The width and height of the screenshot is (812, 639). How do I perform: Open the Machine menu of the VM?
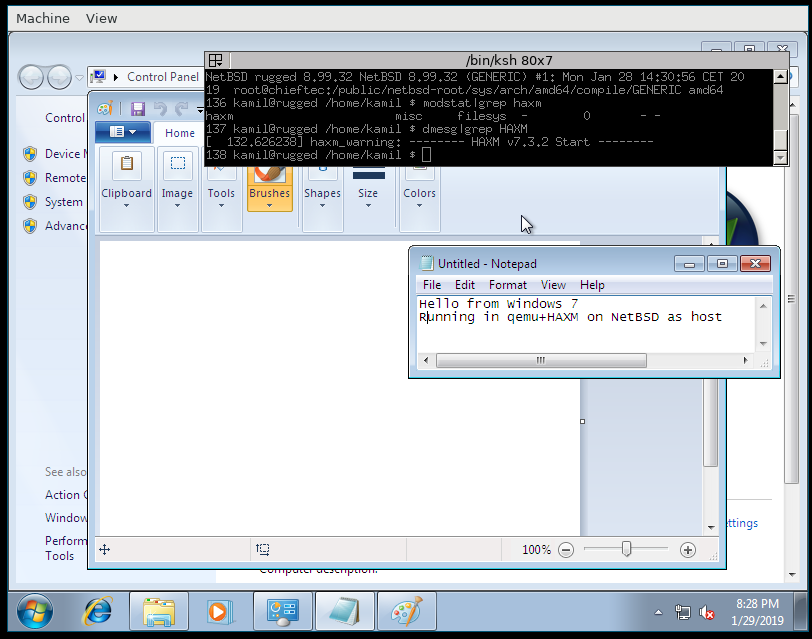point(43,18)
